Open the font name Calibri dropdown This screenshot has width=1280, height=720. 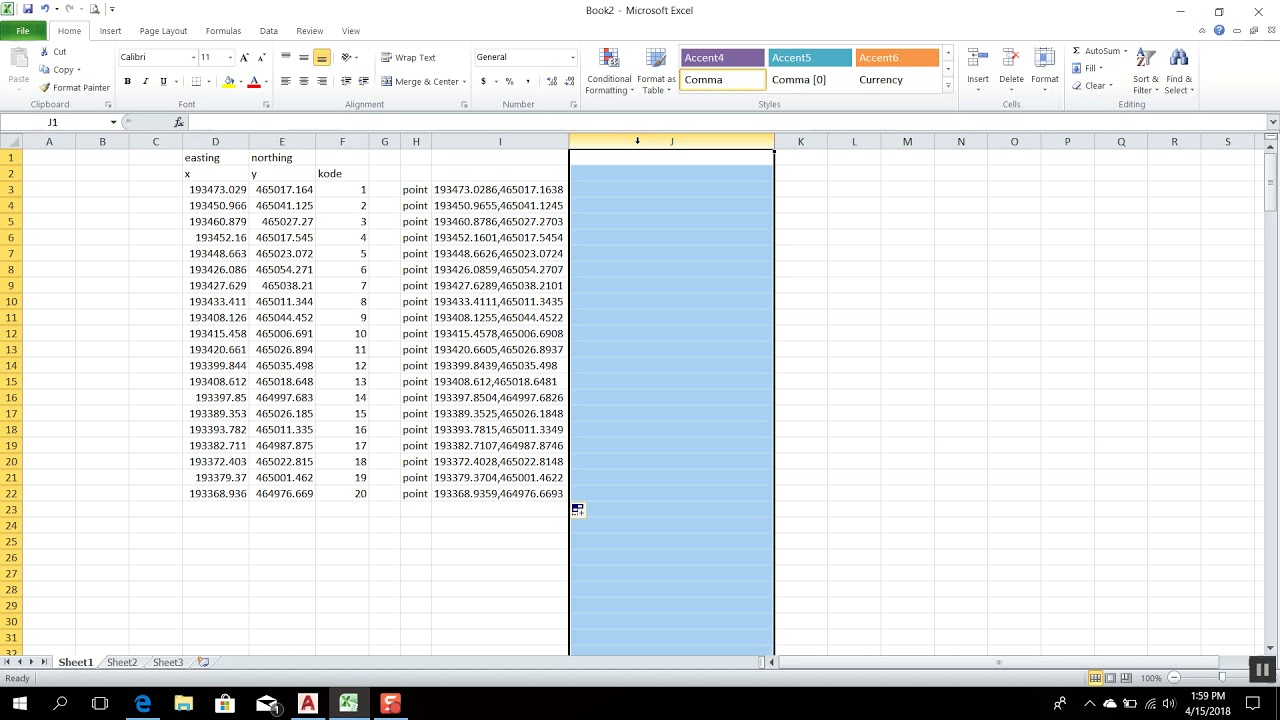pyautogui.click(x=192, y=57)
